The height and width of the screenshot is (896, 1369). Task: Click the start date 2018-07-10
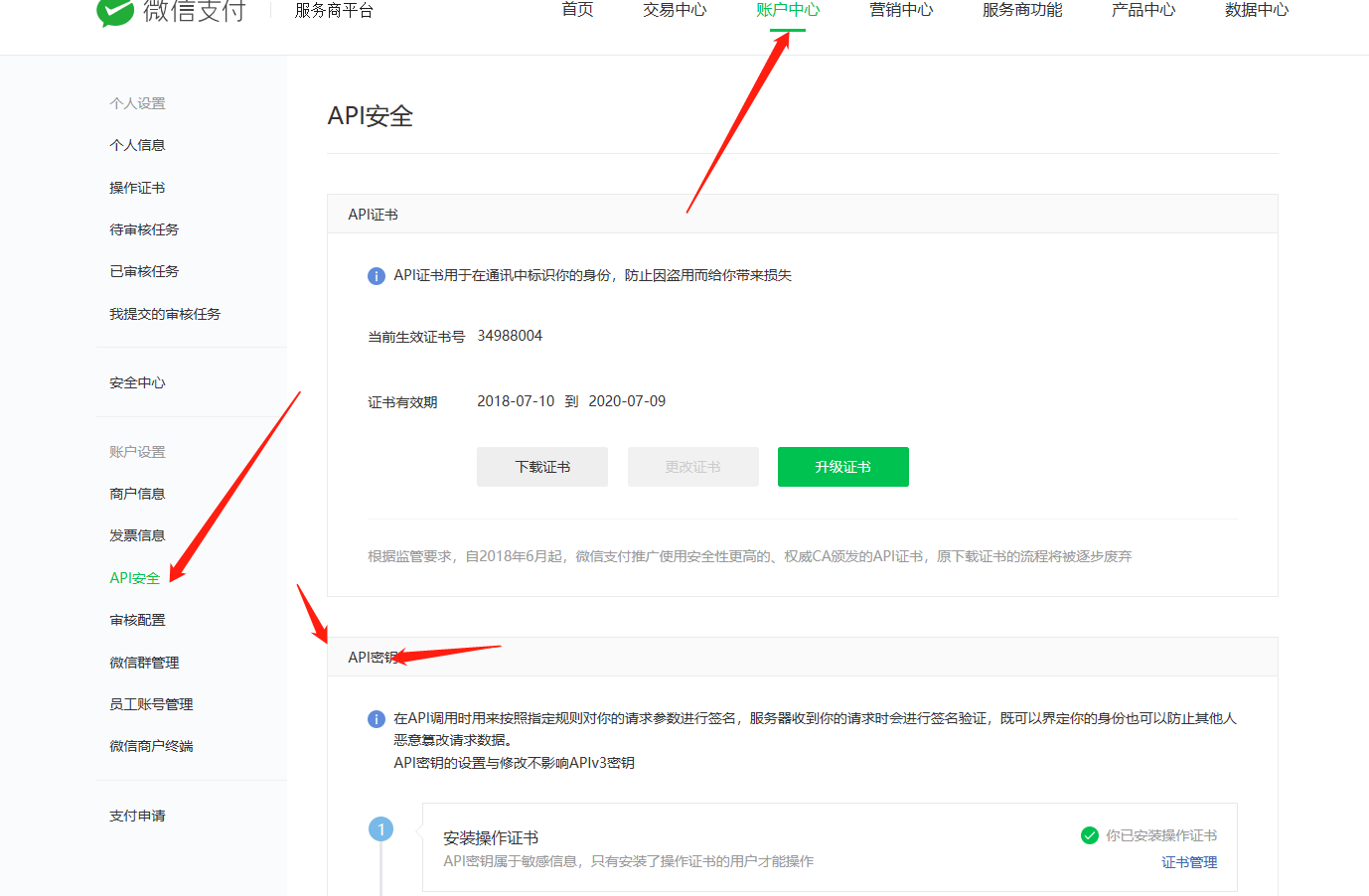point(516,401)
